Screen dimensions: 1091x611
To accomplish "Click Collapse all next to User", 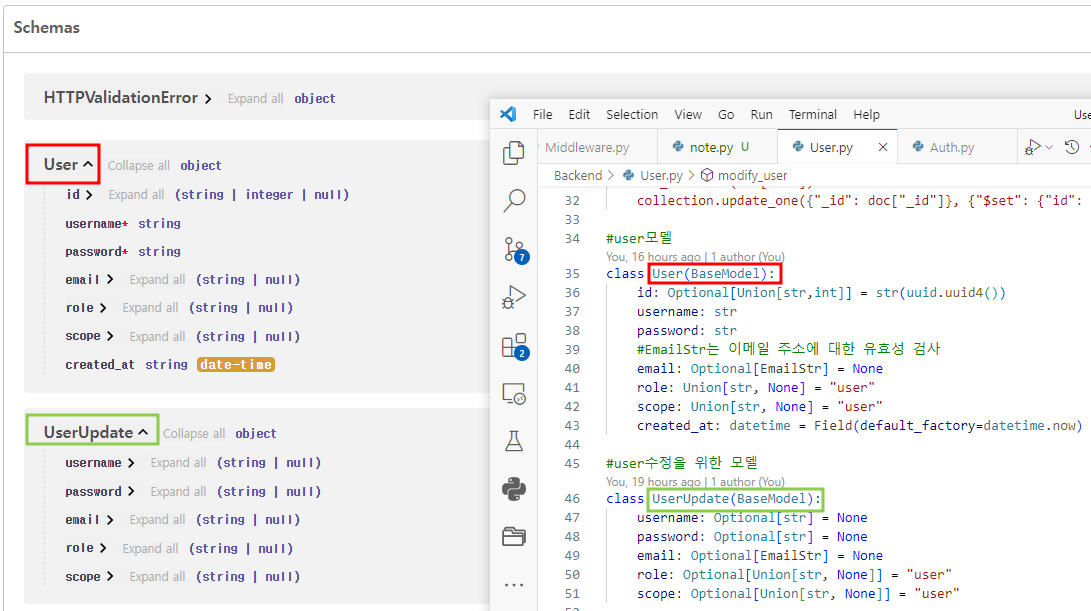I will [138, 166].
